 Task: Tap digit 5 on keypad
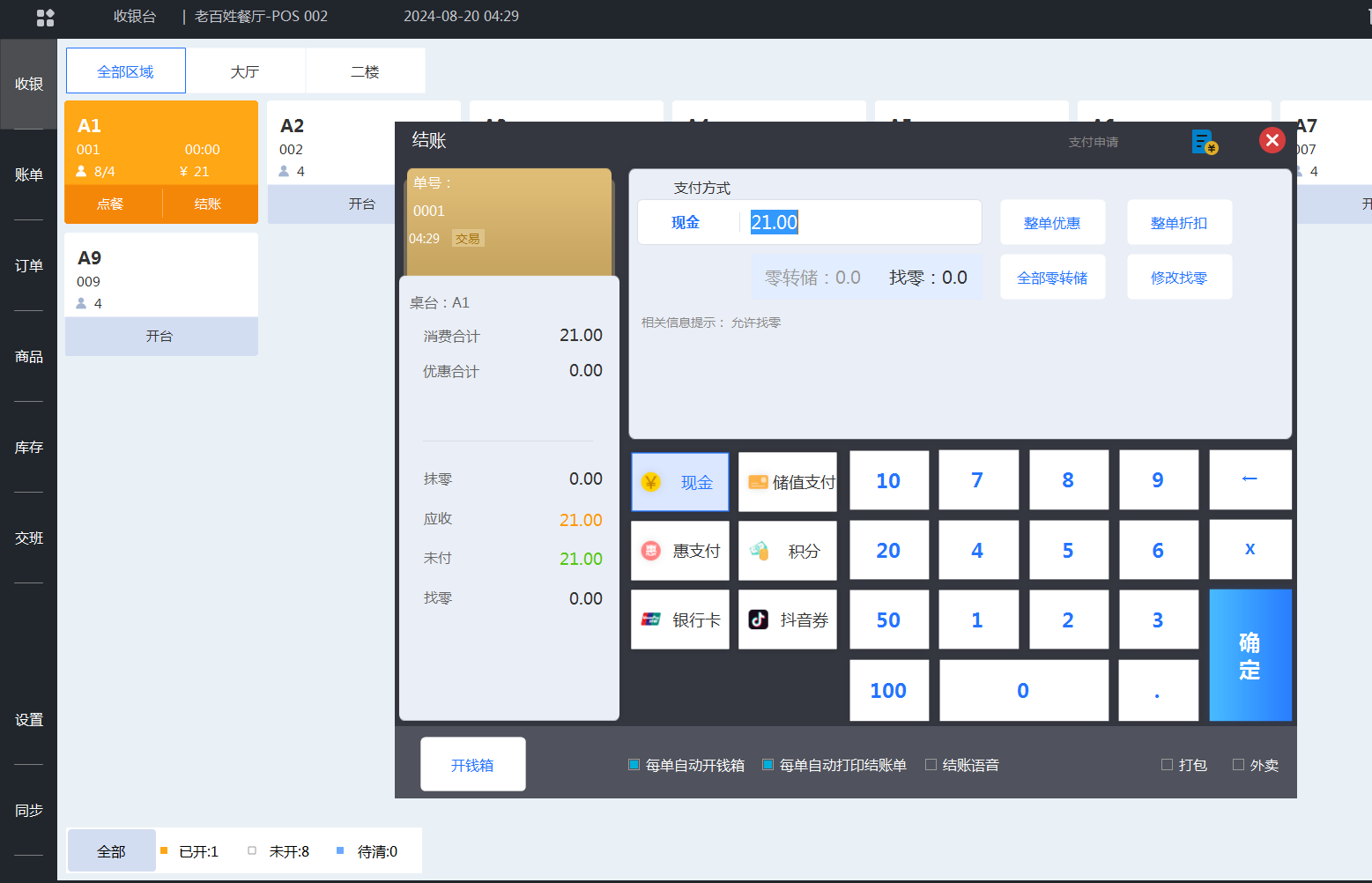(1068, 550)
